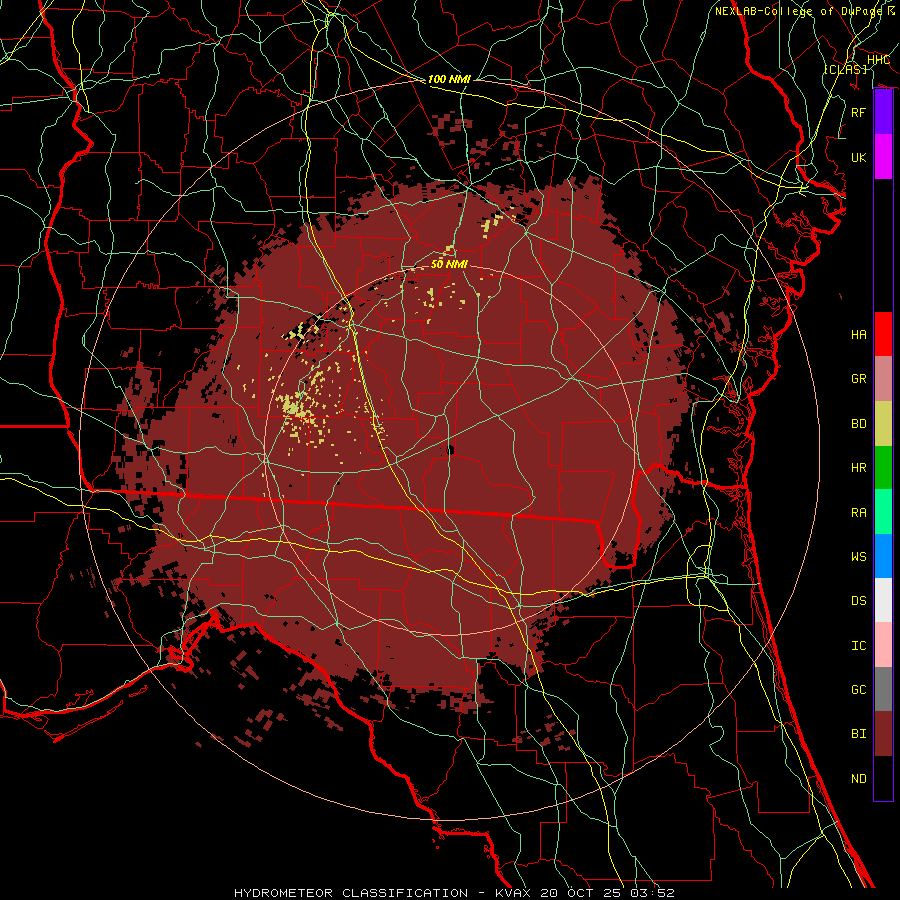Screen dimensions: 900x900
Task: Click the 20 OCT 25 date text
Action: click(x=581, y=893)
